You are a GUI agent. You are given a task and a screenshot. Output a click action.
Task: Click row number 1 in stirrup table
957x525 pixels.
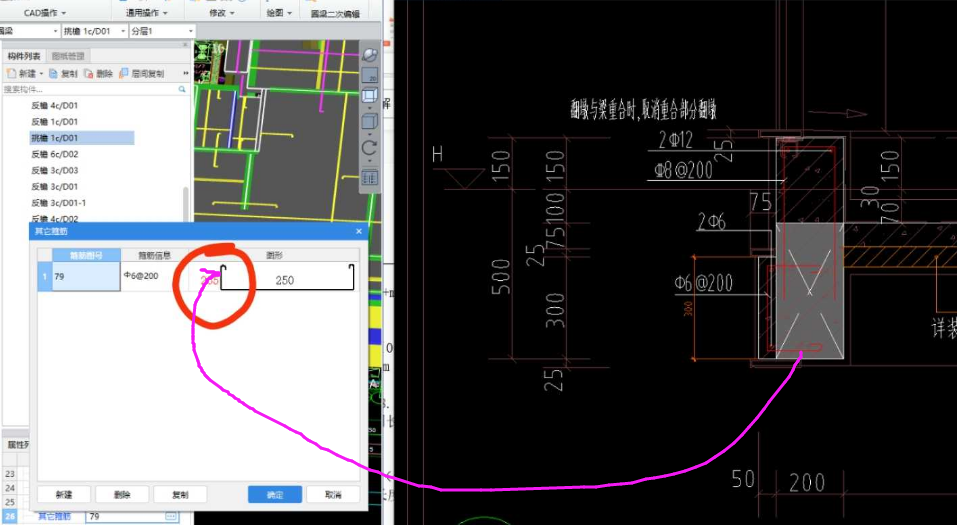click(45, 277)
